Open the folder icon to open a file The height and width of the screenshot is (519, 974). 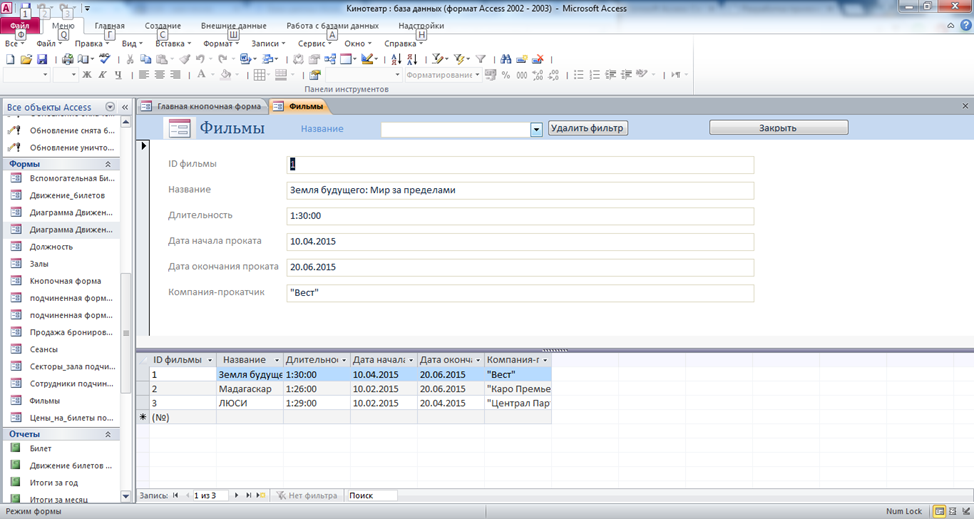coord(26,59)
